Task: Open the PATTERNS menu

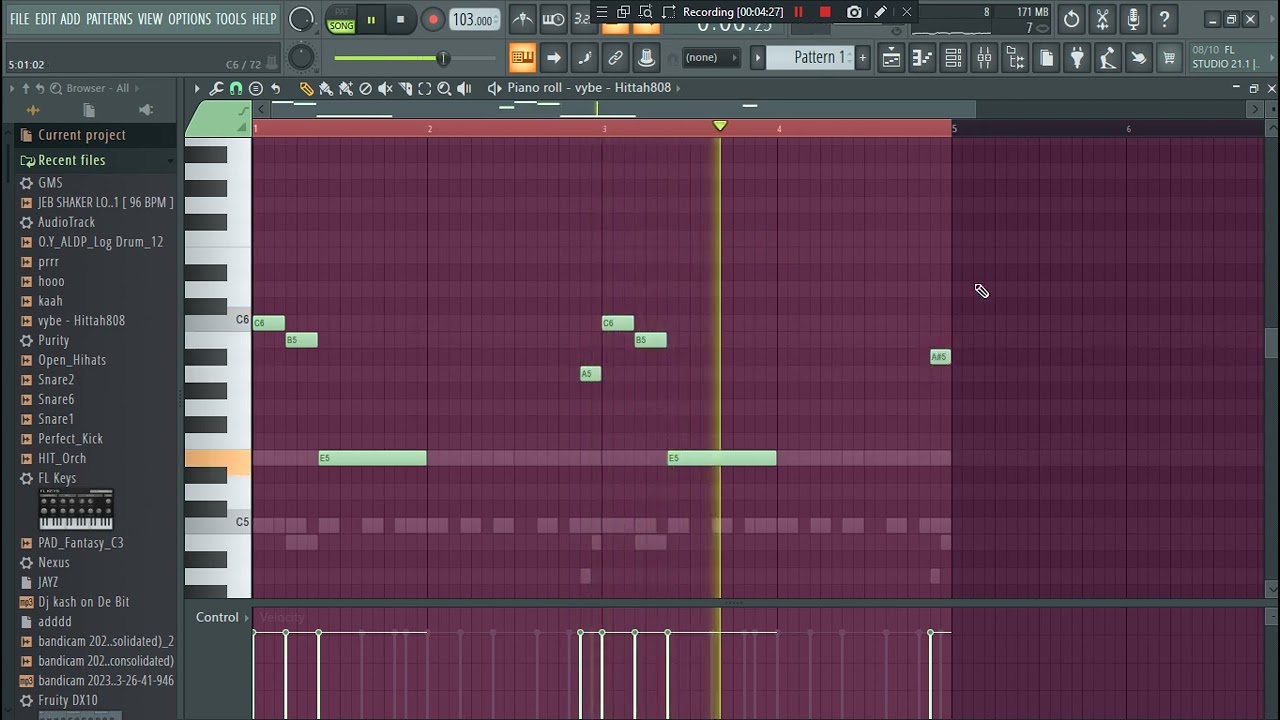Action: pos(109,19)
